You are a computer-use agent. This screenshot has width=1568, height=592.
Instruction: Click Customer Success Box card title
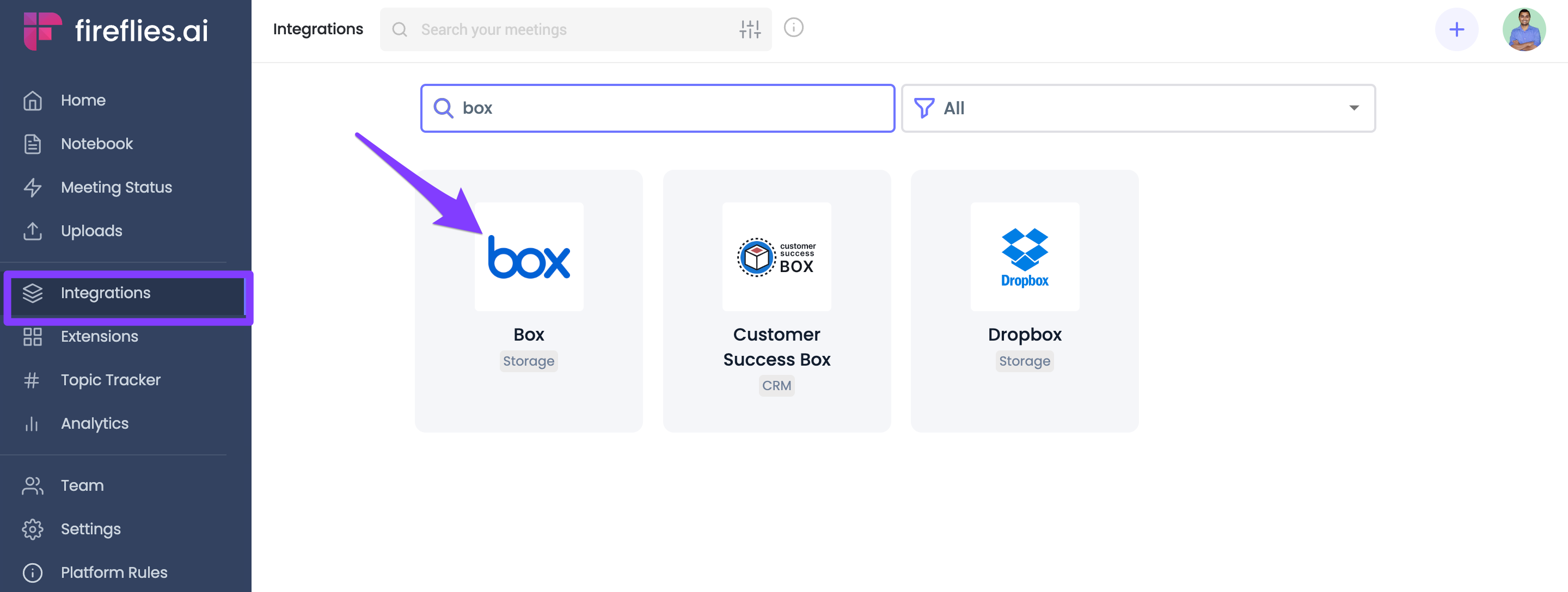click(x=777, y=347)
